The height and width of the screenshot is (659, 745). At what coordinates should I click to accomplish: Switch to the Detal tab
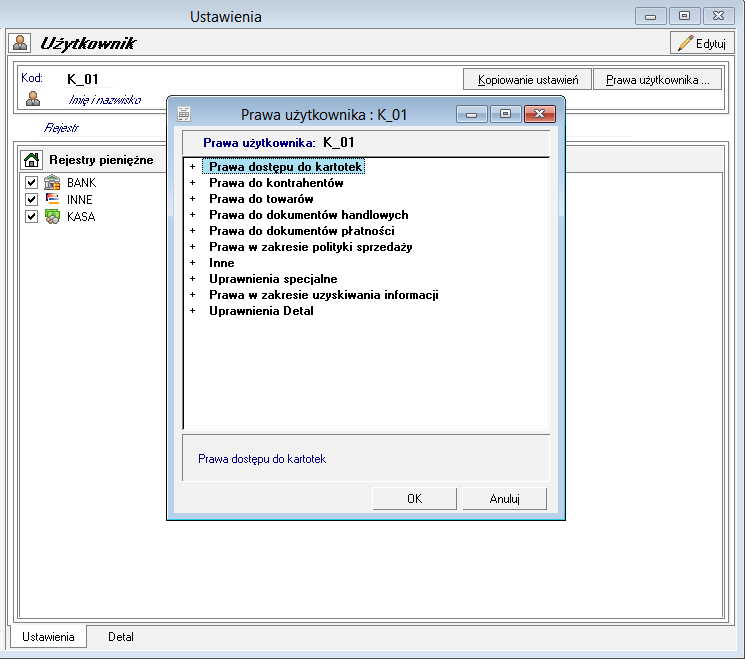[x=121, y=637]
